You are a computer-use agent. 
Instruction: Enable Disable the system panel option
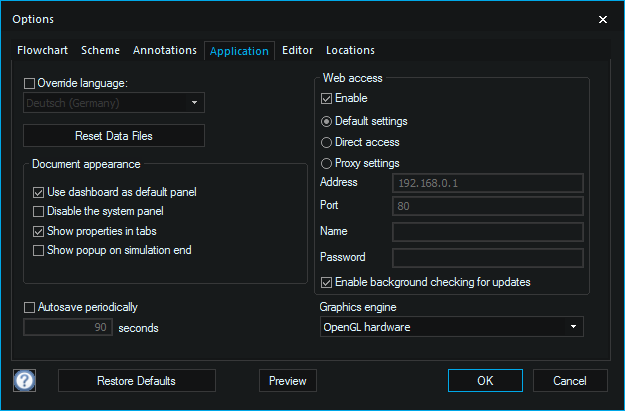[x=38, y=211]
